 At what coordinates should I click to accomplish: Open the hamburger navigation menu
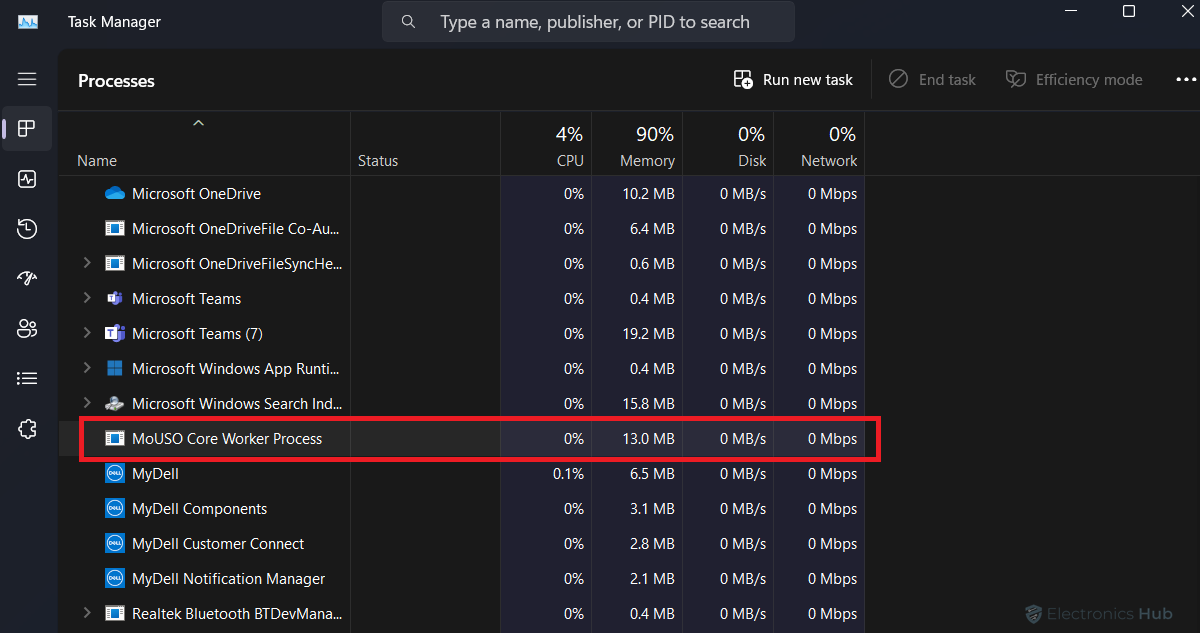click(x=27, y=79)
